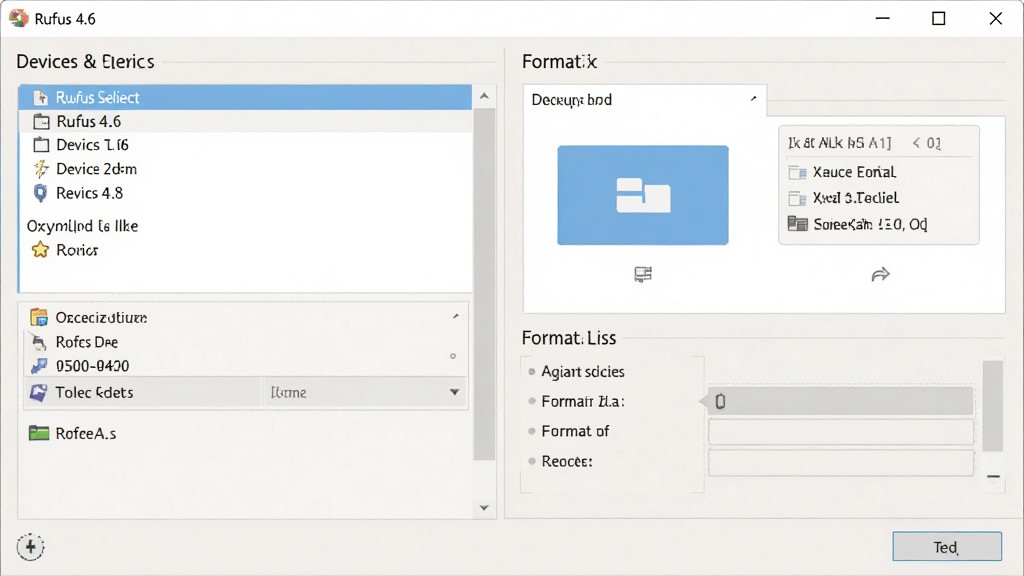The height and width of the screenshot is (576, 1024).
Task: Click the icon beside Rufus 4.6 list row
Action: [x=41, y=121]
